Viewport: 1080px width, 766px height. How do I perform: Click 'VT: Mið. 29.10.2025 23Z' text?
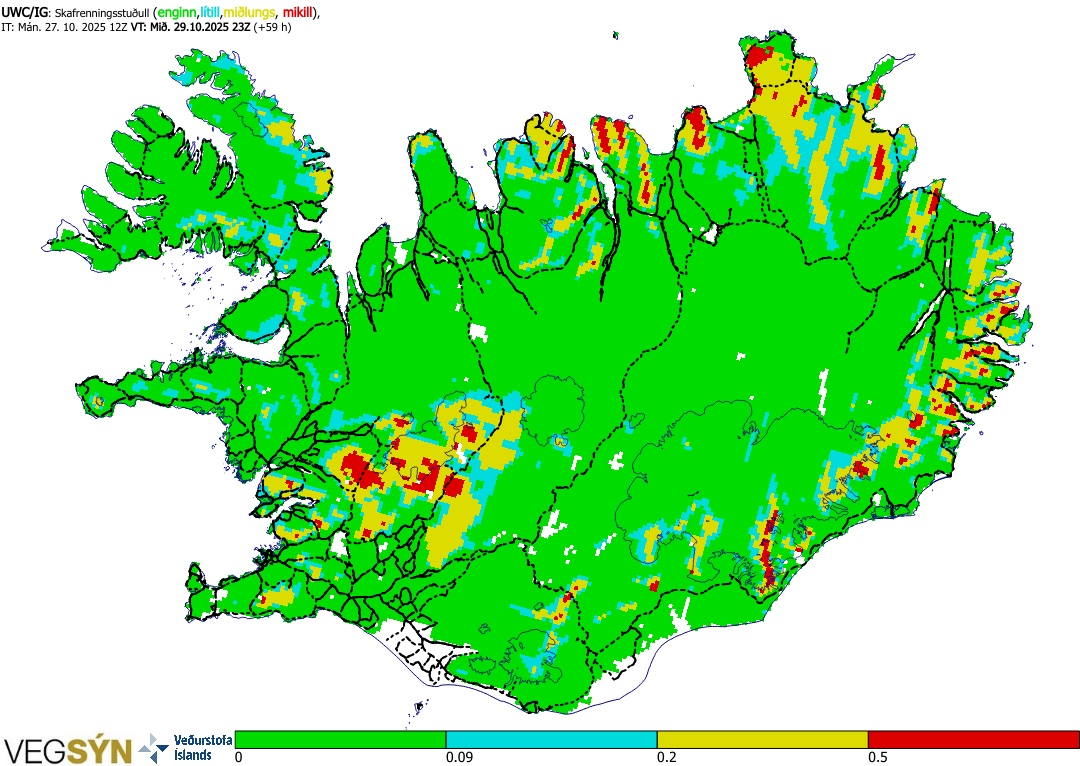point(191,28)
